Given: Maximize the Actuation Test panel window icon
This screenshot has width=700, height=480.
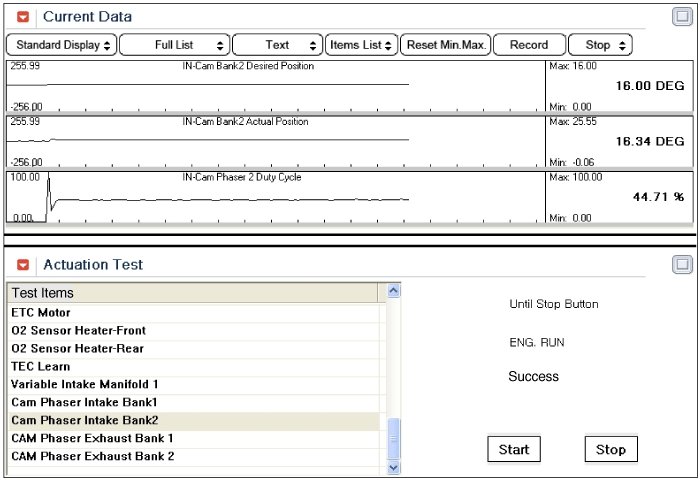Looking at the screenshot, I should pyautogui.click(x=682, y=265).
